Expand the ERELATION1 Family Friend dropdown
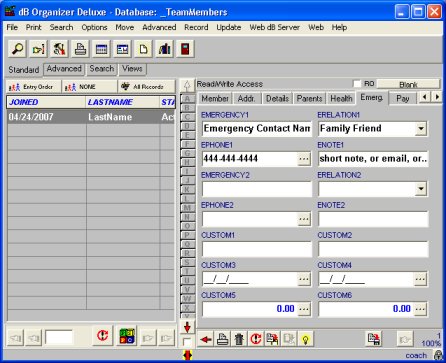This screenshot has width=446, height=363. 421,129
